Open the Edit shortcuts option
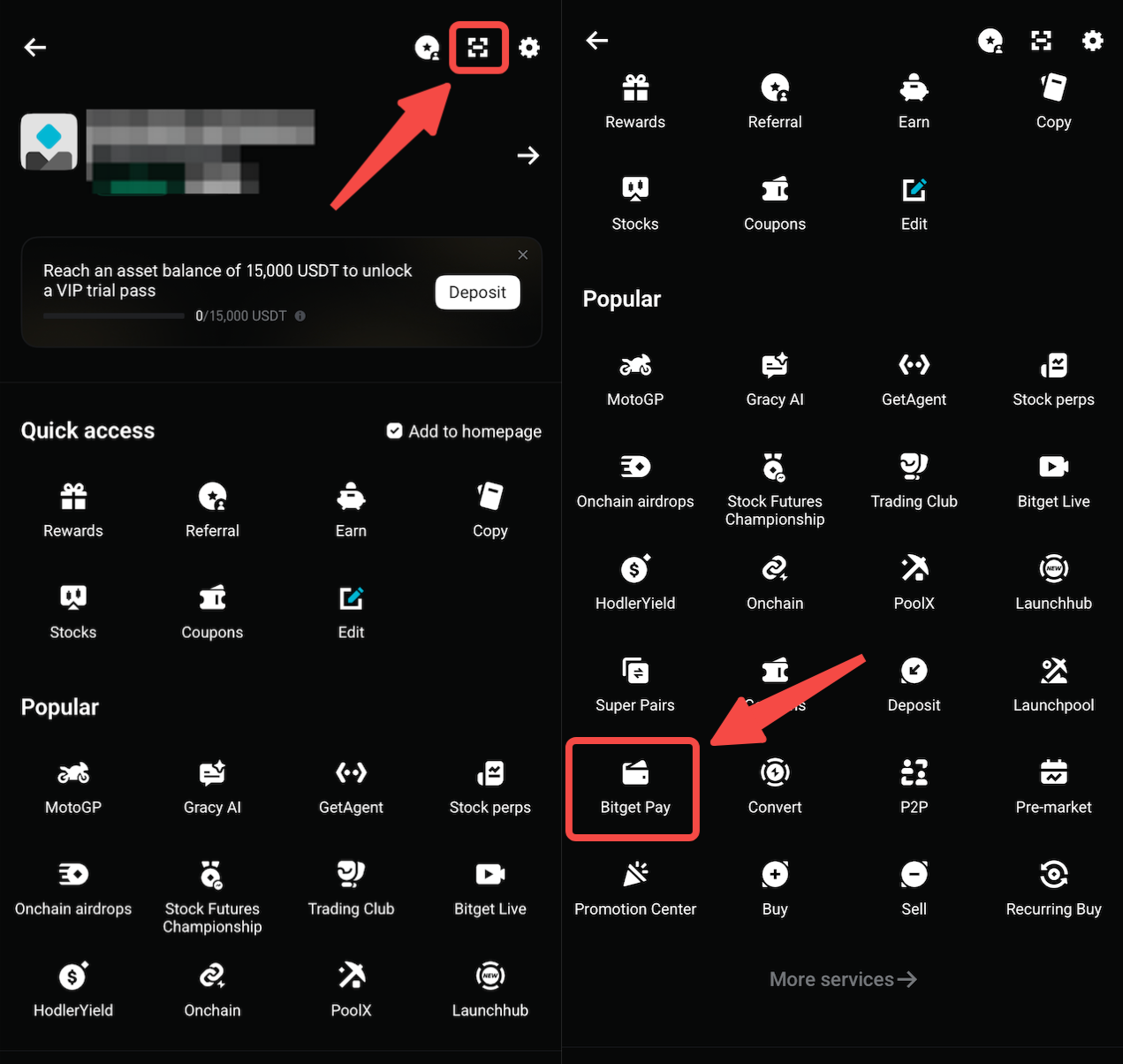 click(x=351, y=610)
